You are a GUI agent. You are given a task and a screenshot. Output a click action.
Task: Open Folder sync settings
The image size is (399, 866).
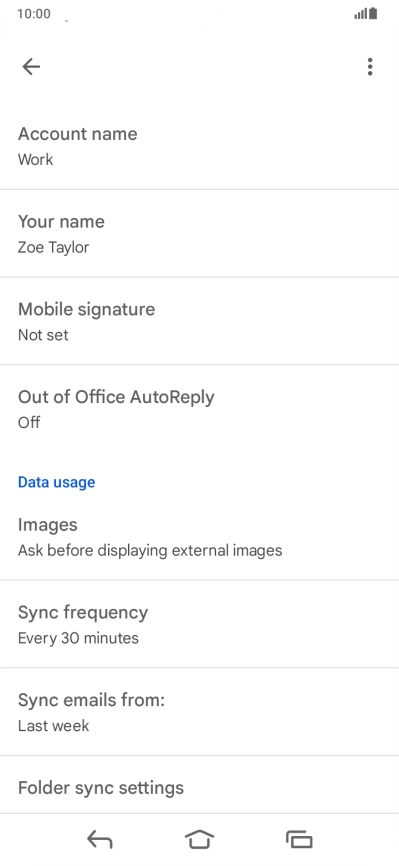[200, 787]
